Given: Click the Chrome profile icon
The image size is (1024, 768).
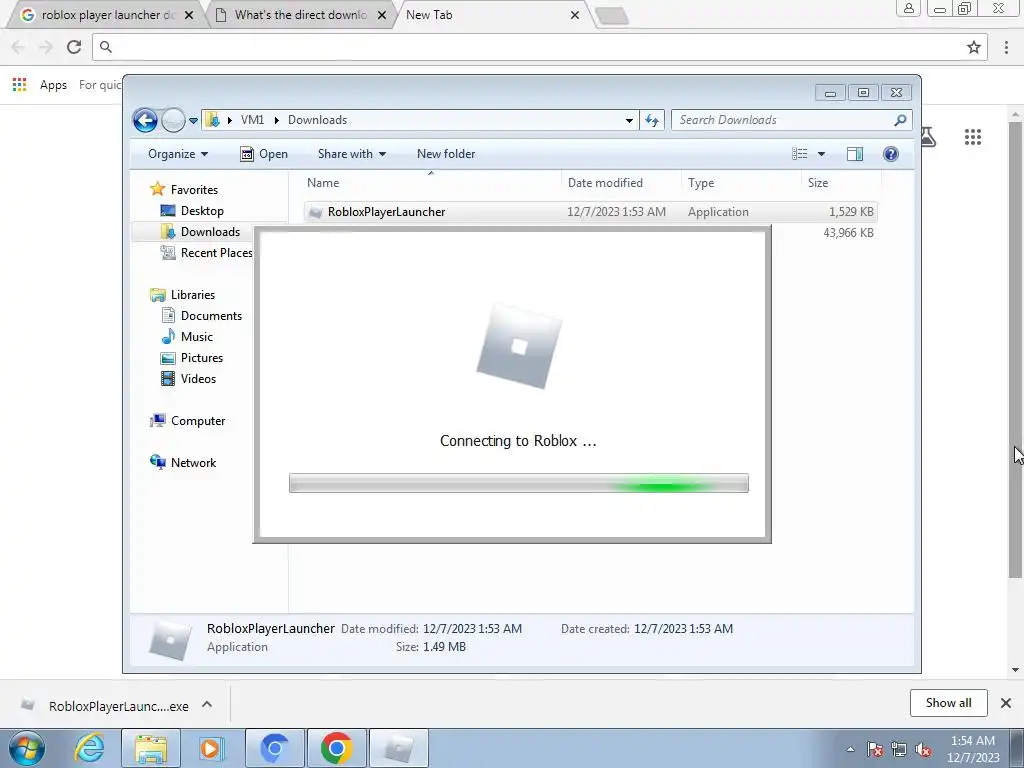Looking at the screenshot, I should tap(908, 9).
